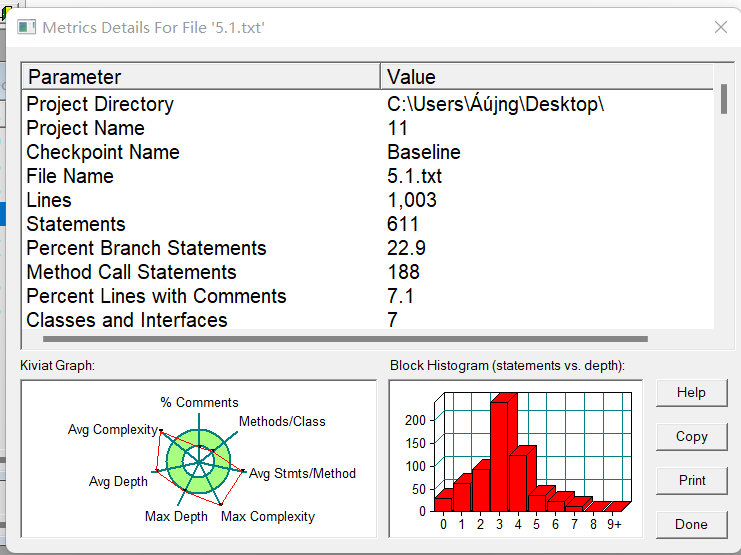The height and width of the screenshot is (555, 741).
Task: Select the Lines parameter row
Action: pos(368,200)
